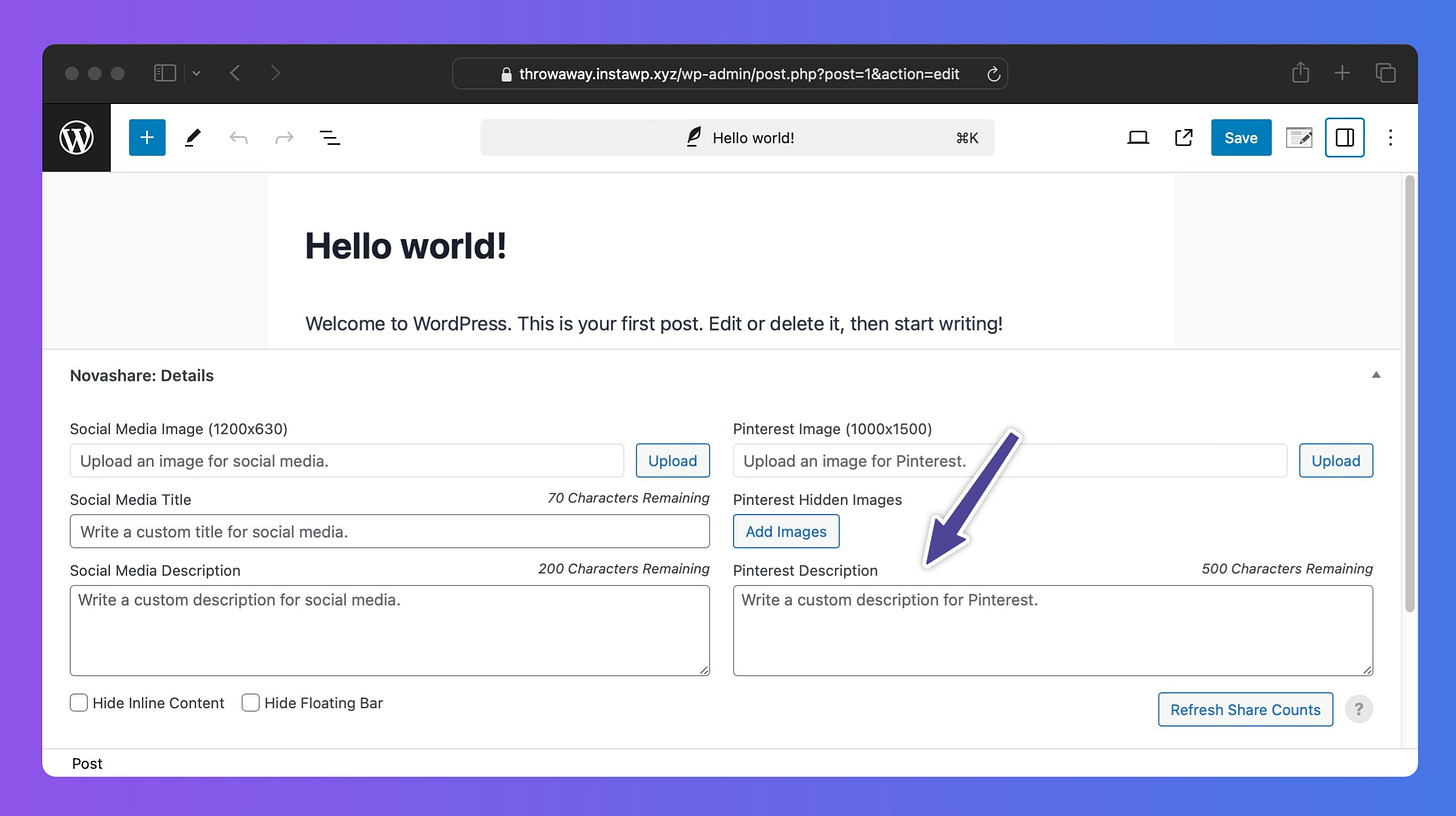Click Upload for Pinterest Image
This screenshot has width=1456, height=816.
[1336, 461]
